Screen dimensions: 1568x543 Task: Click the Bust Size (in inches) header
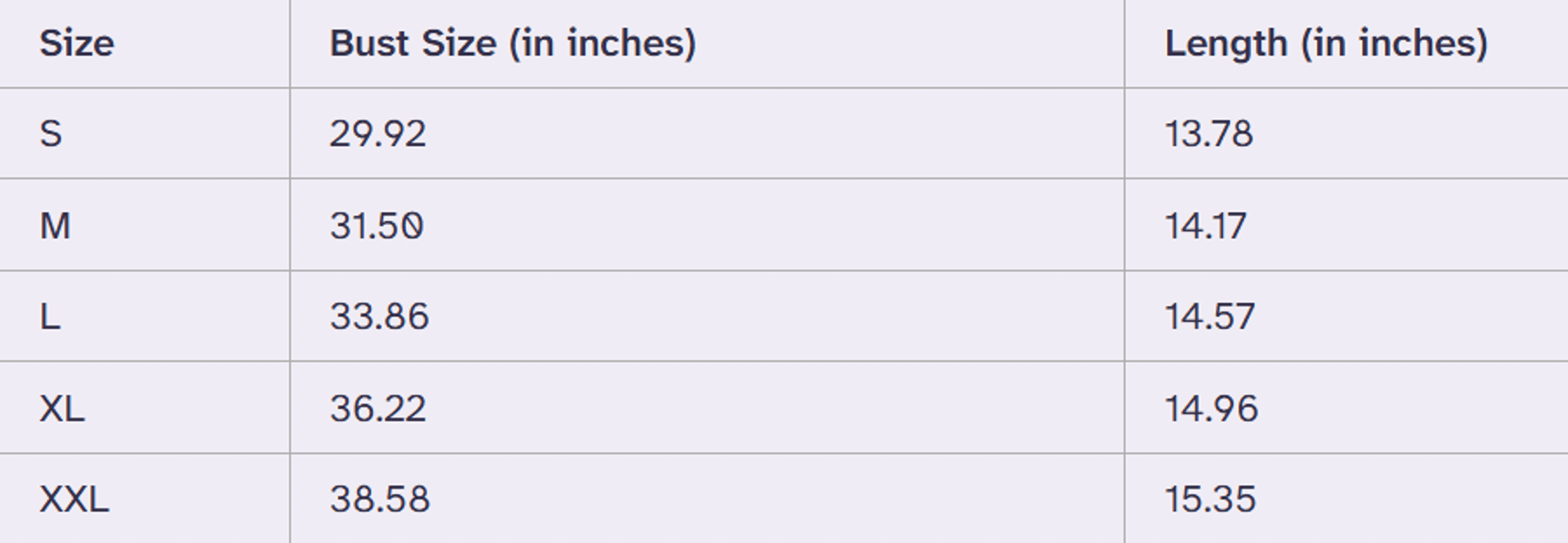coord(512,44)
